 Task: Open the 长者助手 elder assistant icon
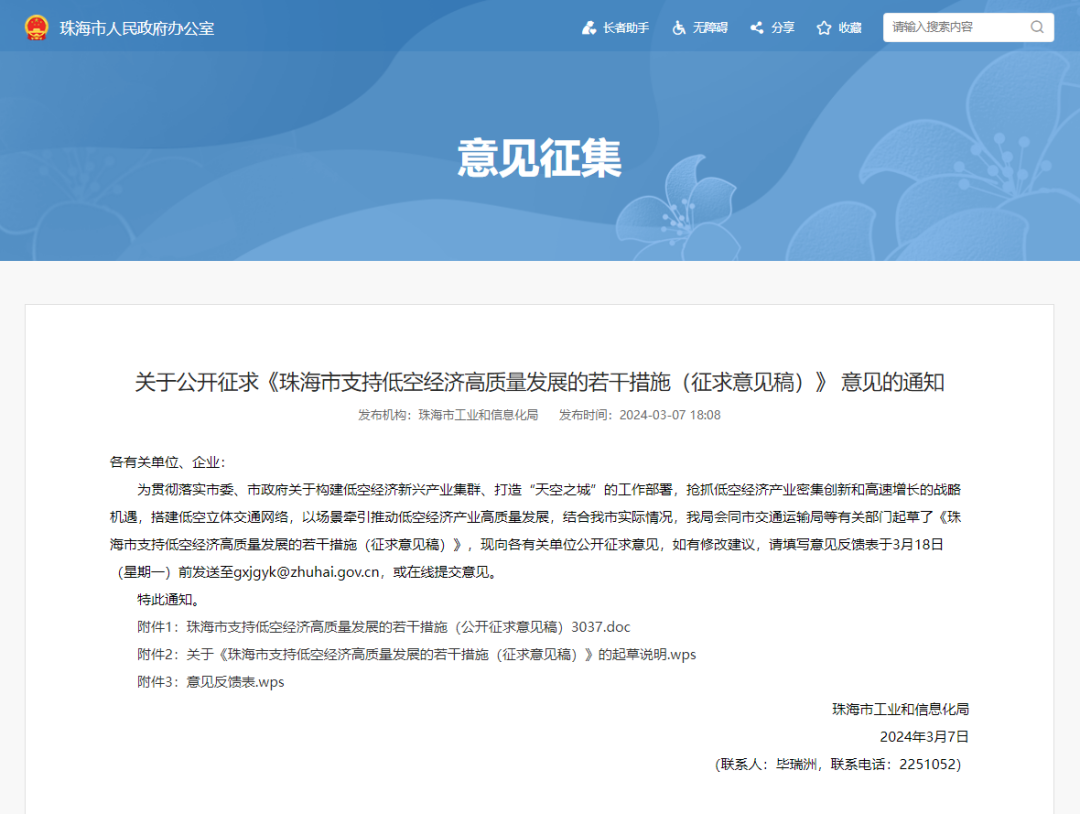589,28
